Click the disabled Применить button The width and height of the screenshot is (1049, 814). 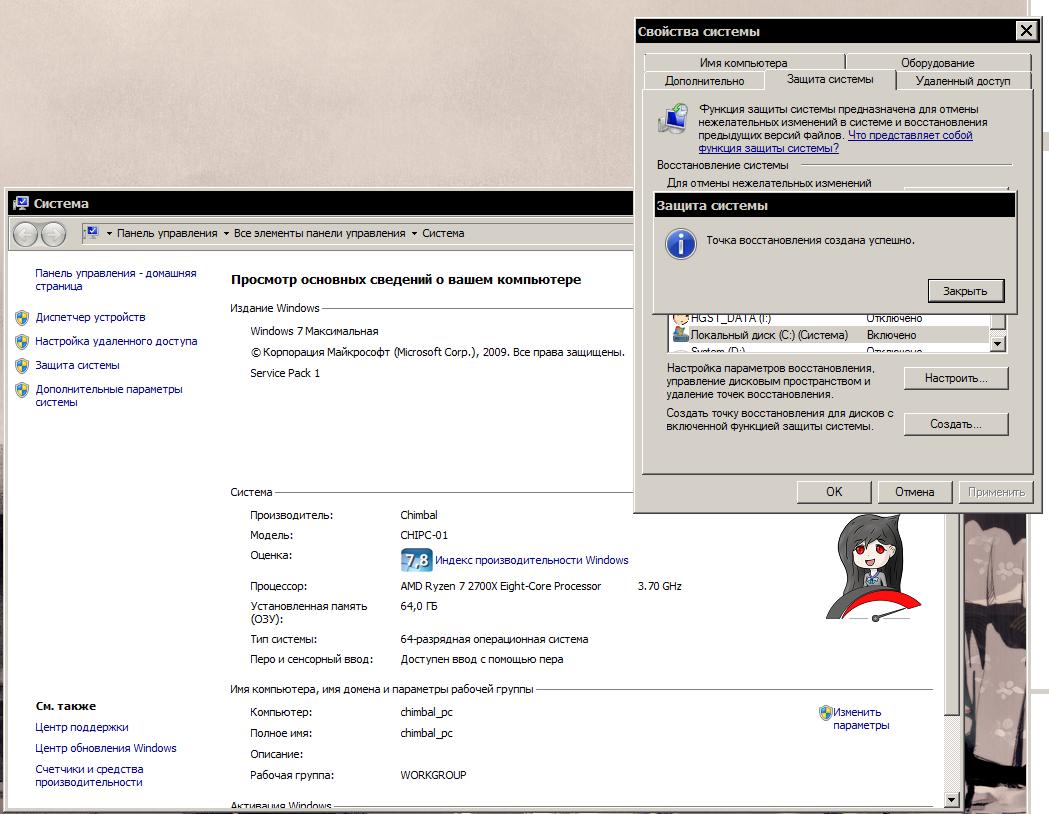click(996, 492)
